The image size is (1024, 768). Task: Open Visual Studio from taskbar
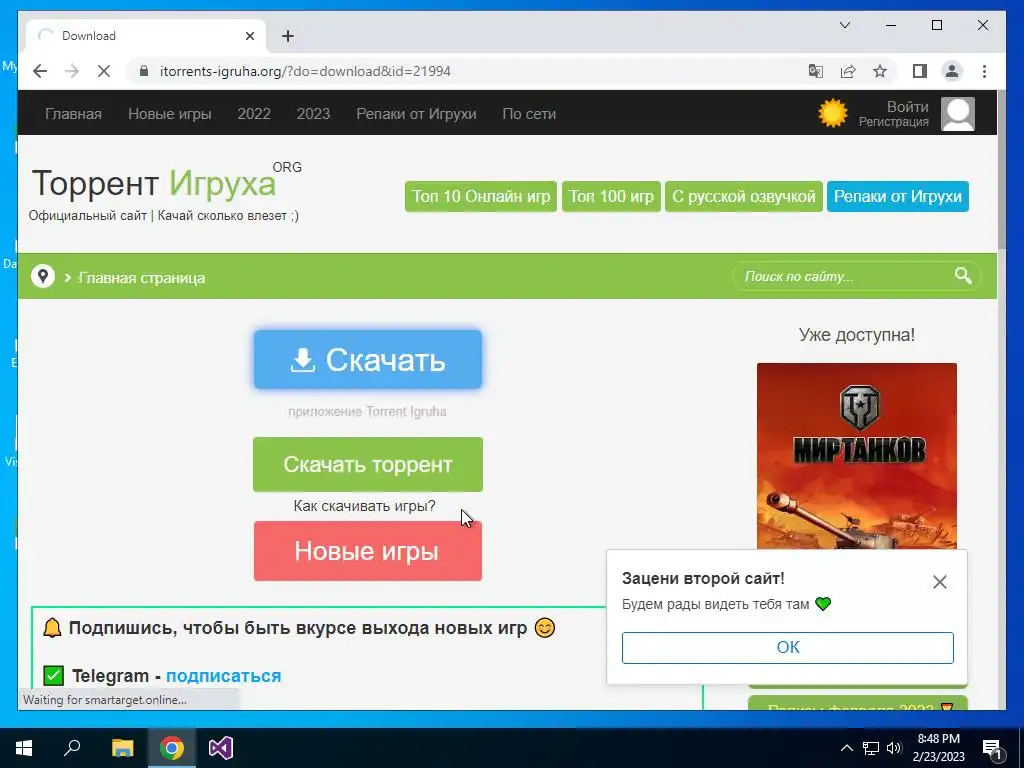coord(221,748)
